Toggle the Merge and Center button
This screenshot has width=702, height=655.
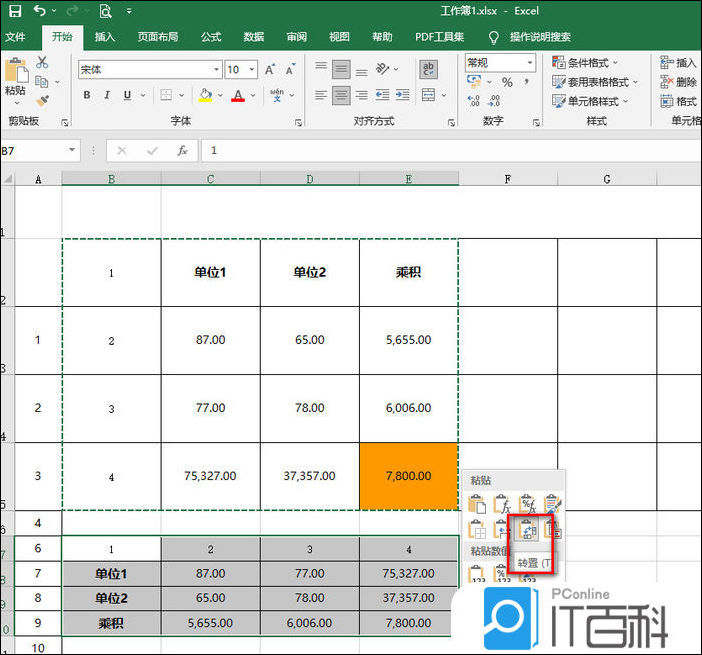[x=428, y=95]
